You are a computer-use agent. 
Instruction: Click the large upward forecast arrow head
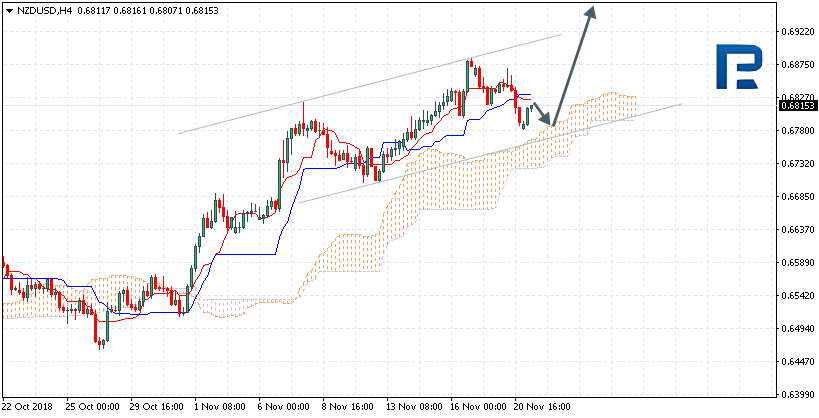point(592,12)
